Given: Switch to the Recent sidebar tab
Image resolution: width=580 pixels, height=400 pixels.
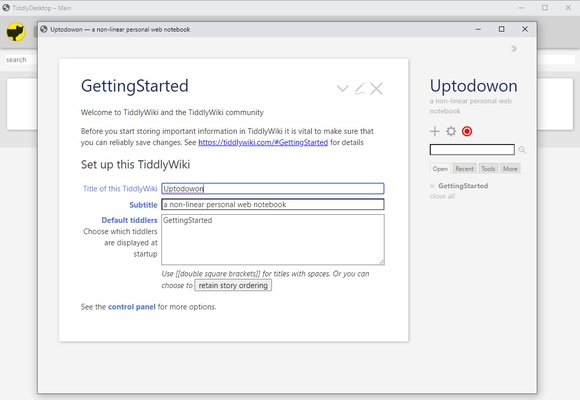Looking at the screenshot, I should pos(464,169).
